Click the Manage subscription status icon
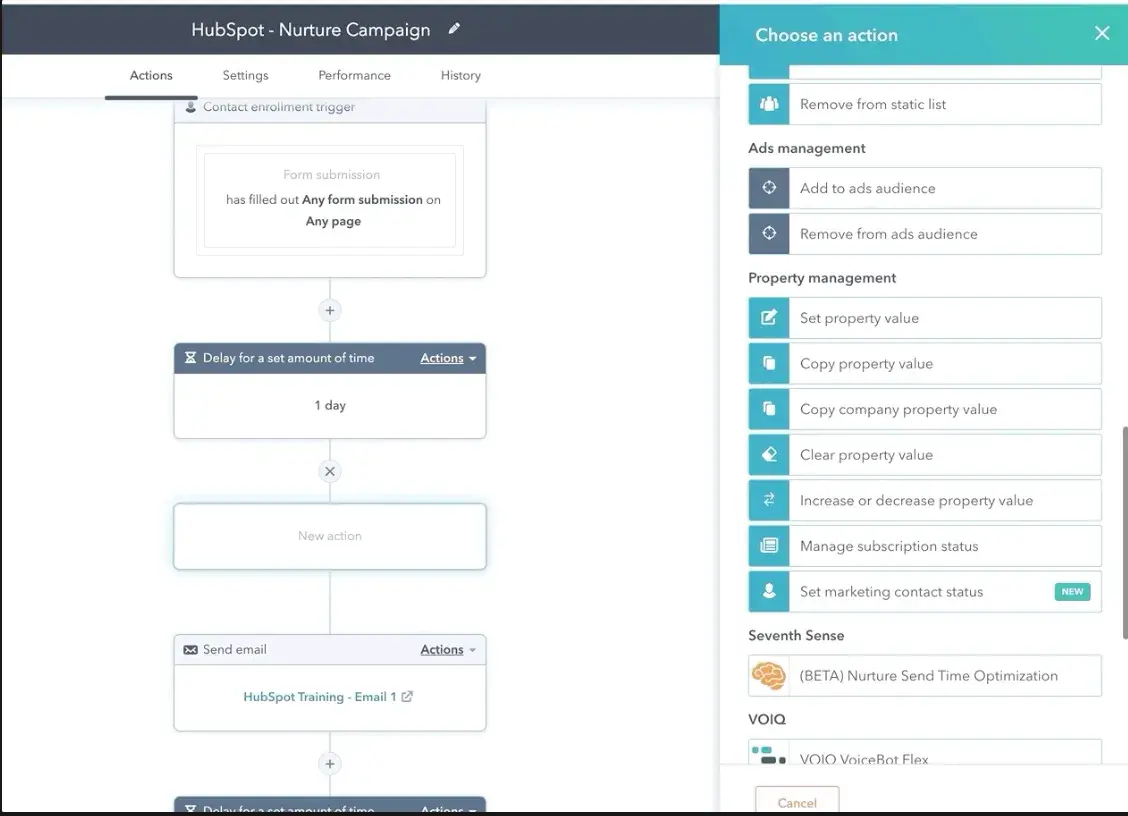The height and width of the screenshot is (816, 1128). 768,546
